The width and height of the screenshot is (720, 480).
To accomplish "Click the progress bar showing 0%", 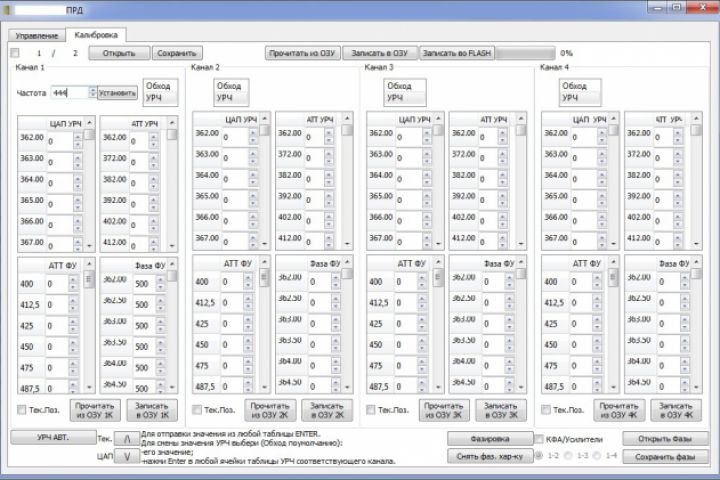I will click(x=525, y=53).
